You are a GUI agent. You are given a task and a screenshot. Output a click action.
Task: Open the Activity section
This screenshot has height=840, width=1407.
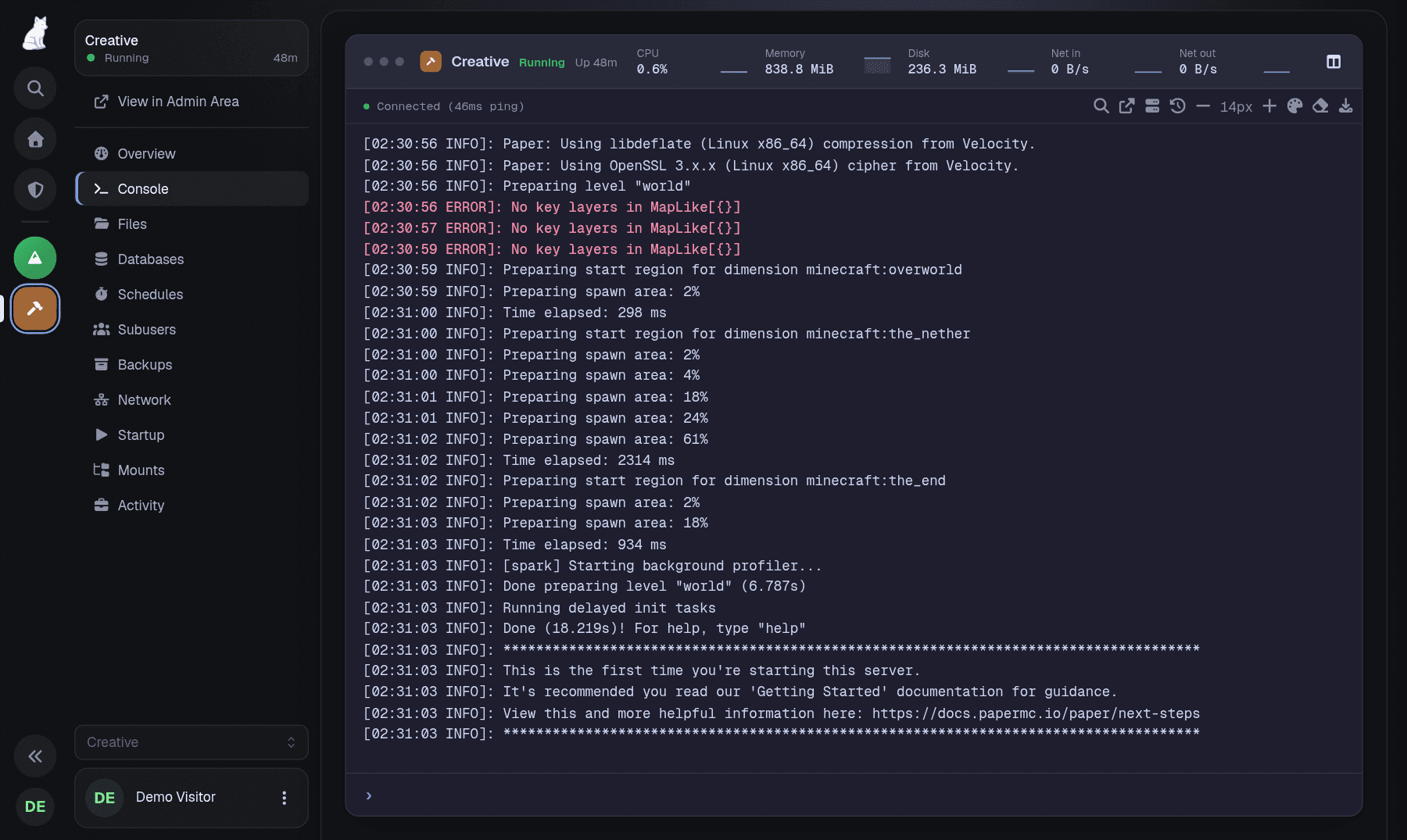pos(192,506)
